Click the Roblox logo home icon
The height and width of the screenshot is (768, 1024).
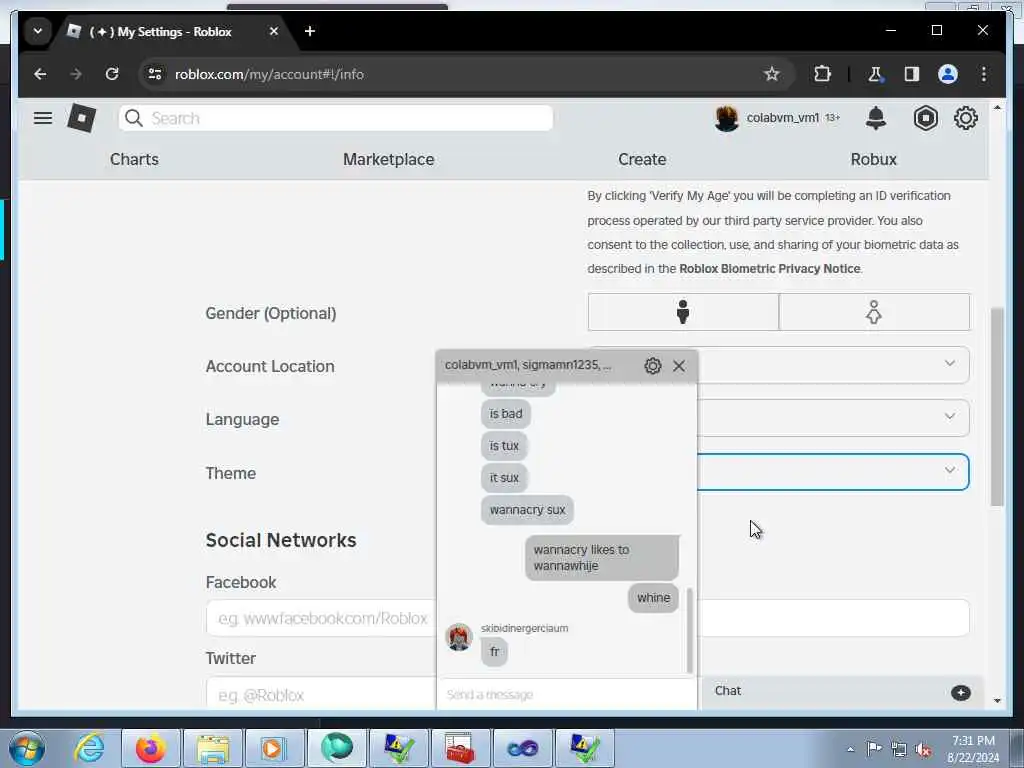82,118
